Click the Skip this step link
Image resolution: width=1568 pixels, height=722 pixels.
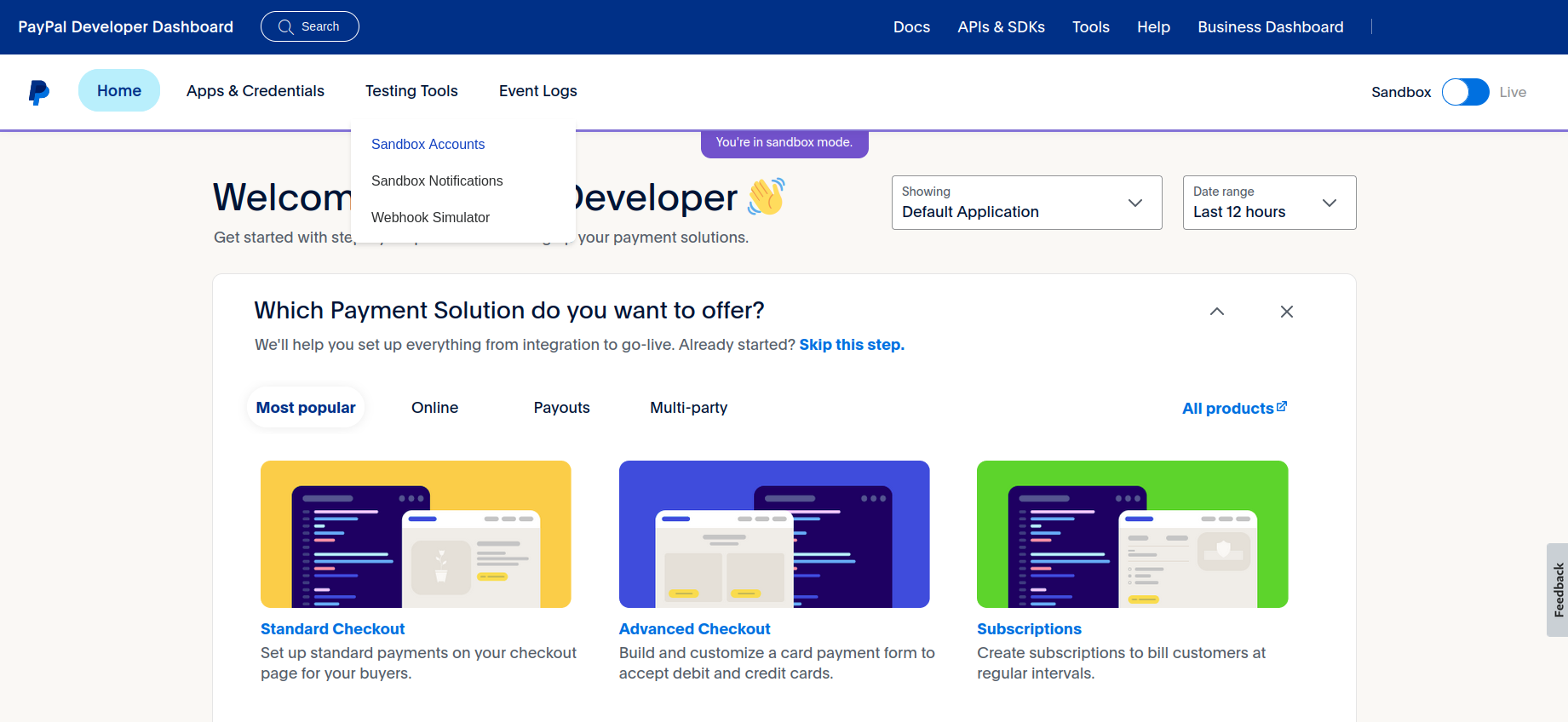click(852, 345)
